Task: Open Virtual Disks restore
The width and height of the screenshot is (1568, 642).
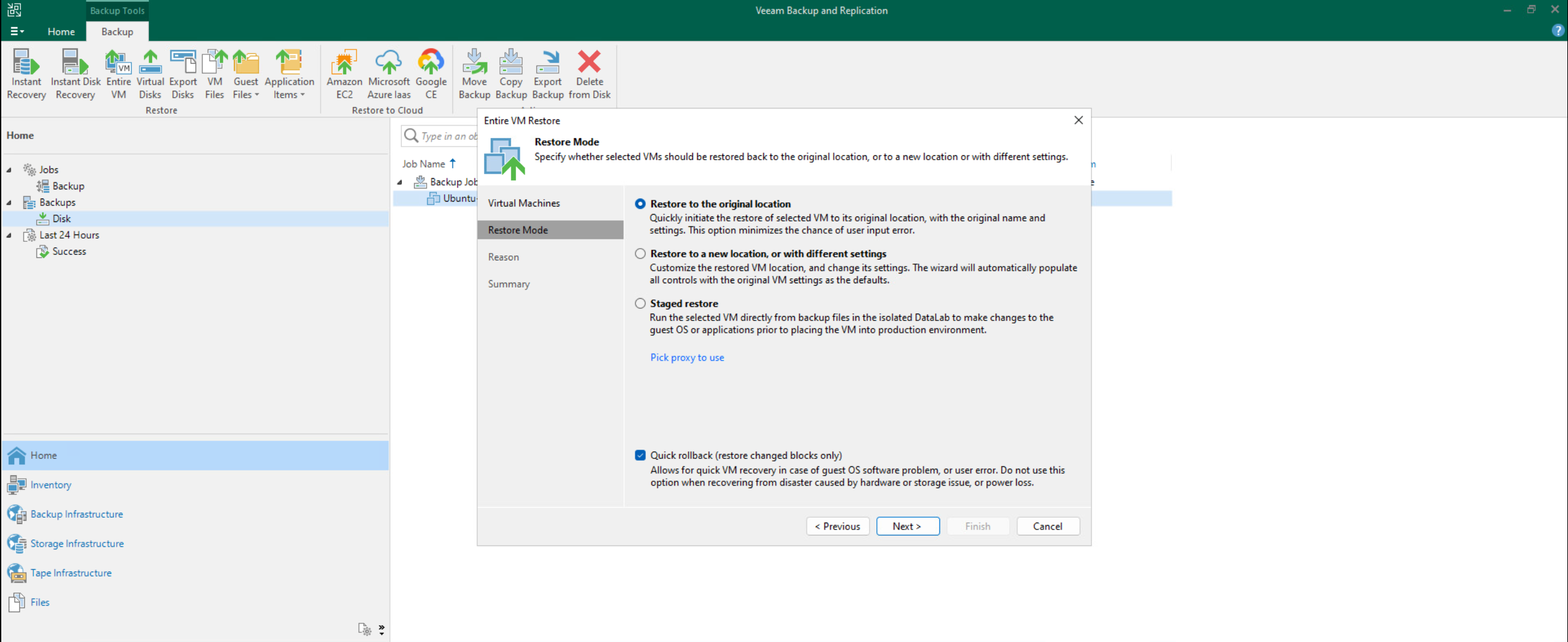Action: coord(150,74)
